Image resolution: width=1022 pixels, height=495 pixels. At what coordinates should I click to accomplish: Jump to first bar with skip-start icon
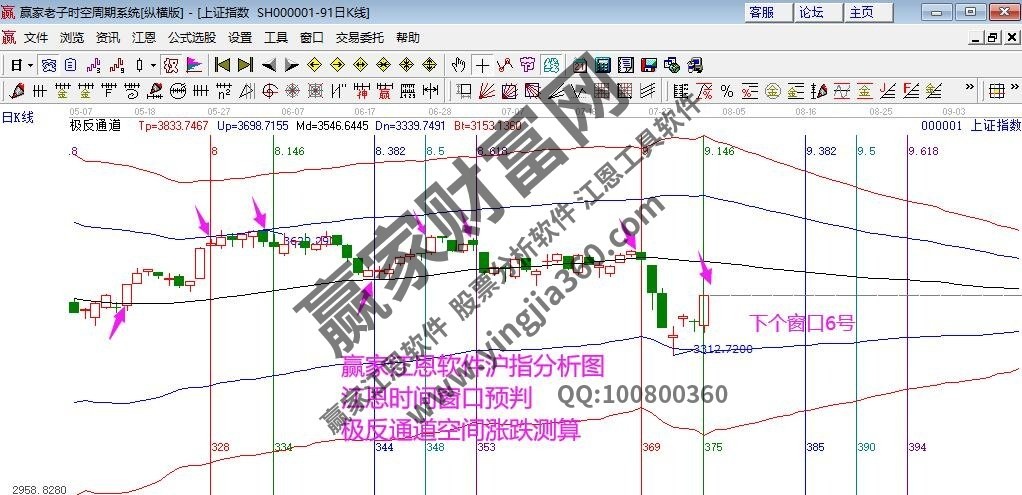(x=222, y=65)
